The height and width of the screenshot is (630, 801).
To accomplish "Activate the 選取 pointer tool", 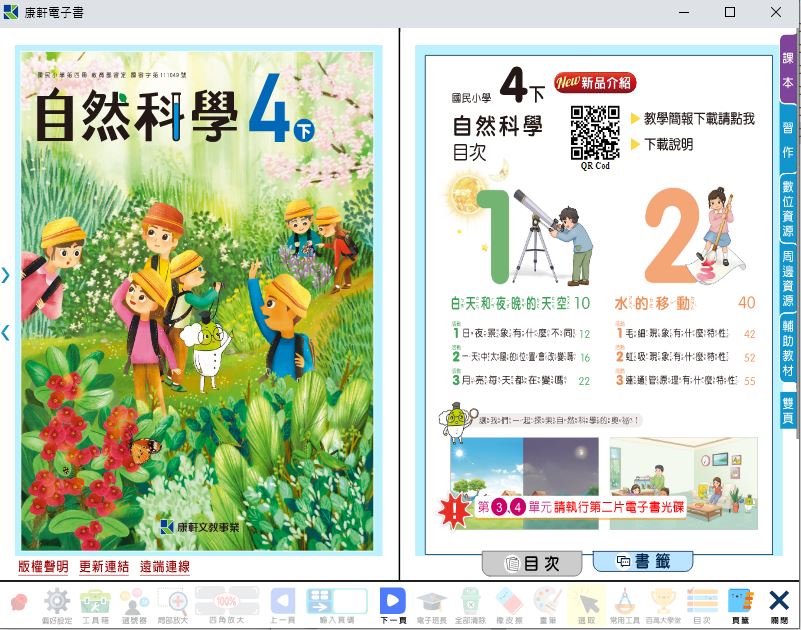I will [x=586, y=606].
